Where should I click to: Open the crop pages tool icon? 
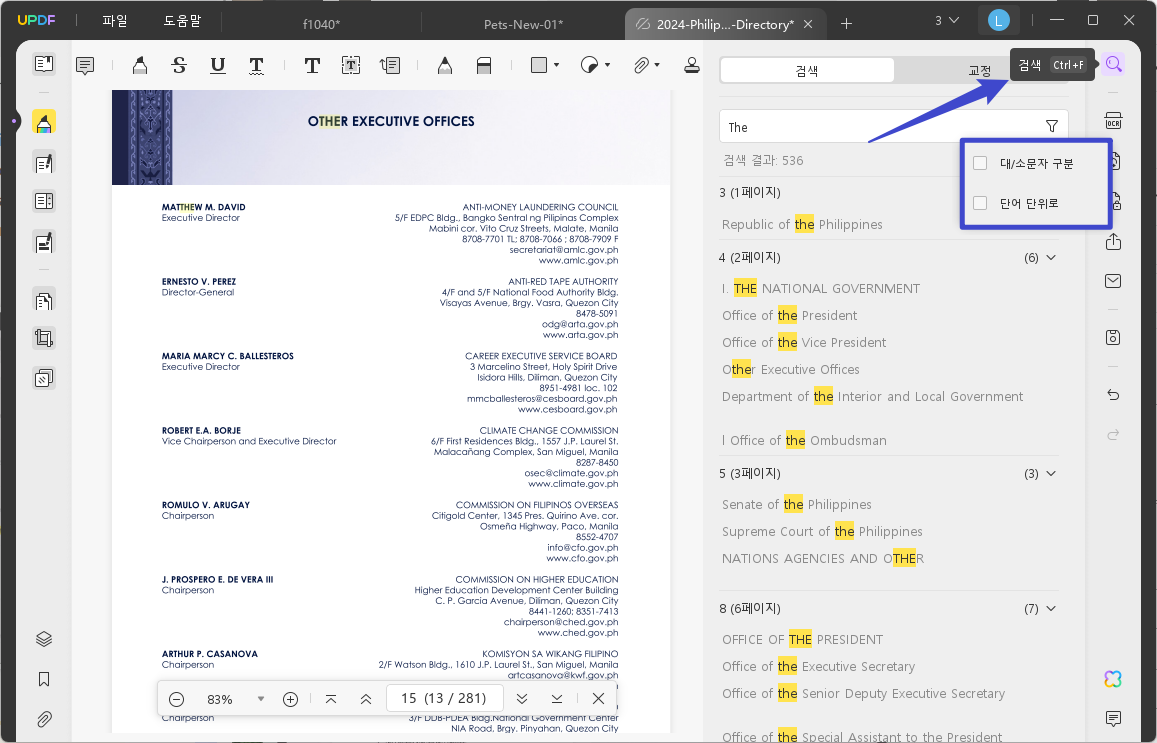point(44,339)
